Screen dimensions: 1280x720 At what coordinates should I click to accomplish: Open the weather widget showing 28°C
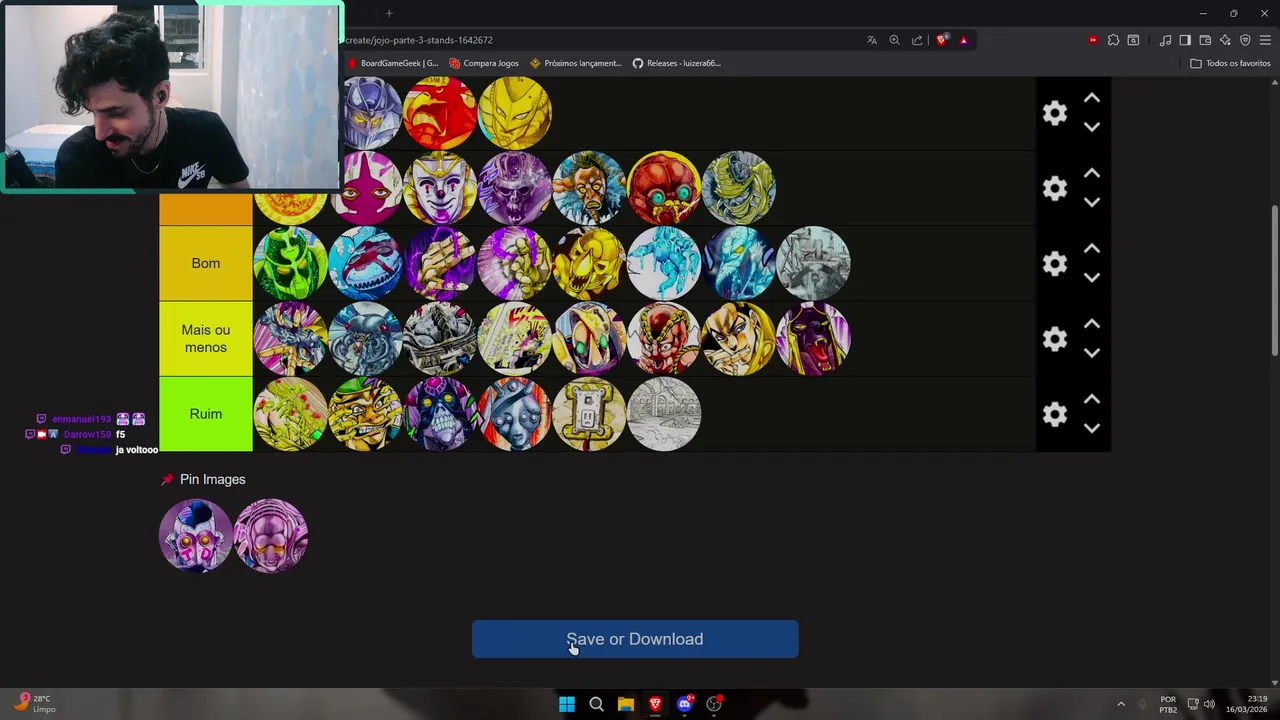point(34,704)
